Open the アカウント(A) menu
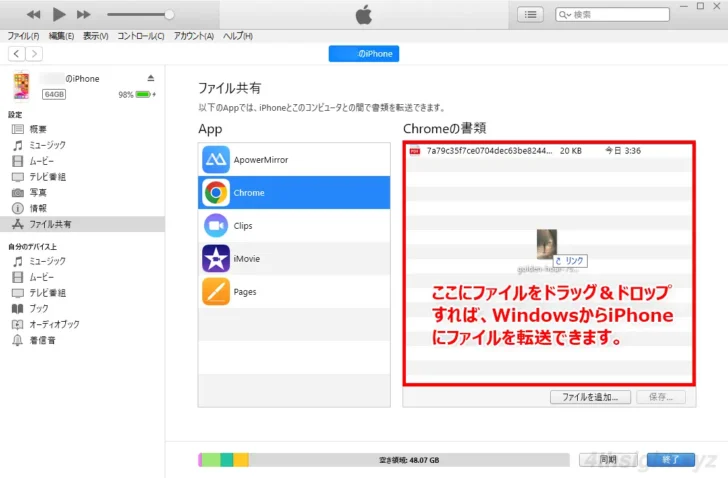Viewport: 728px width, 478px height. [x=194, y=36]
